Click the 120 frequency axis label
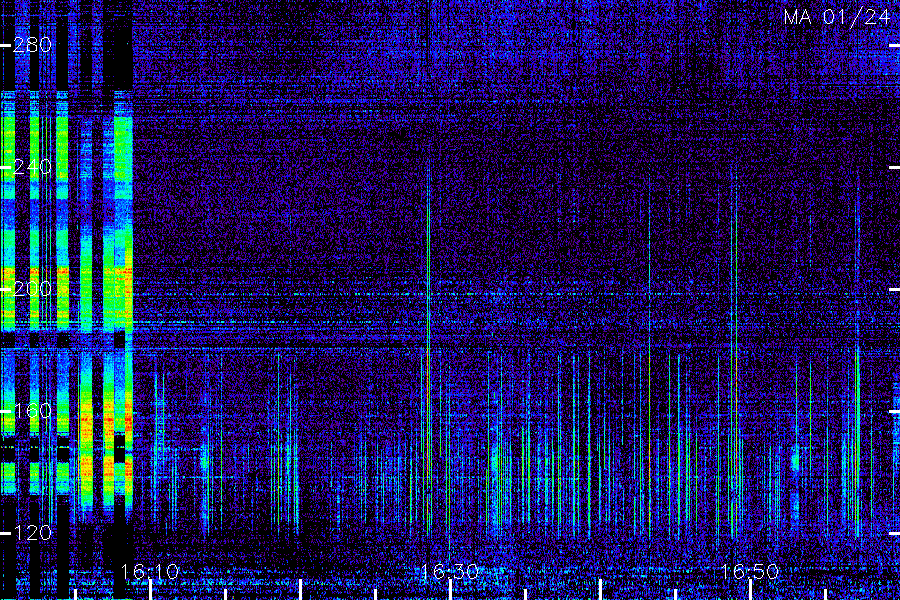Screen dimensions: 900x600 tap(32, 533)
